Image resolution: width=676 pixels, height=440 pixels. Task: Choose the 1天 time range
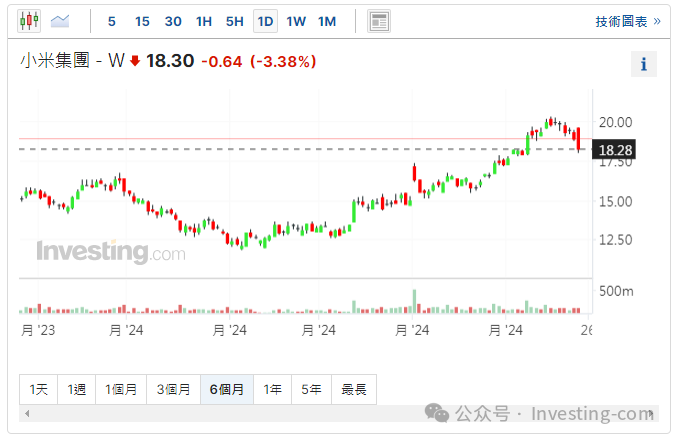tap(38, 390)
